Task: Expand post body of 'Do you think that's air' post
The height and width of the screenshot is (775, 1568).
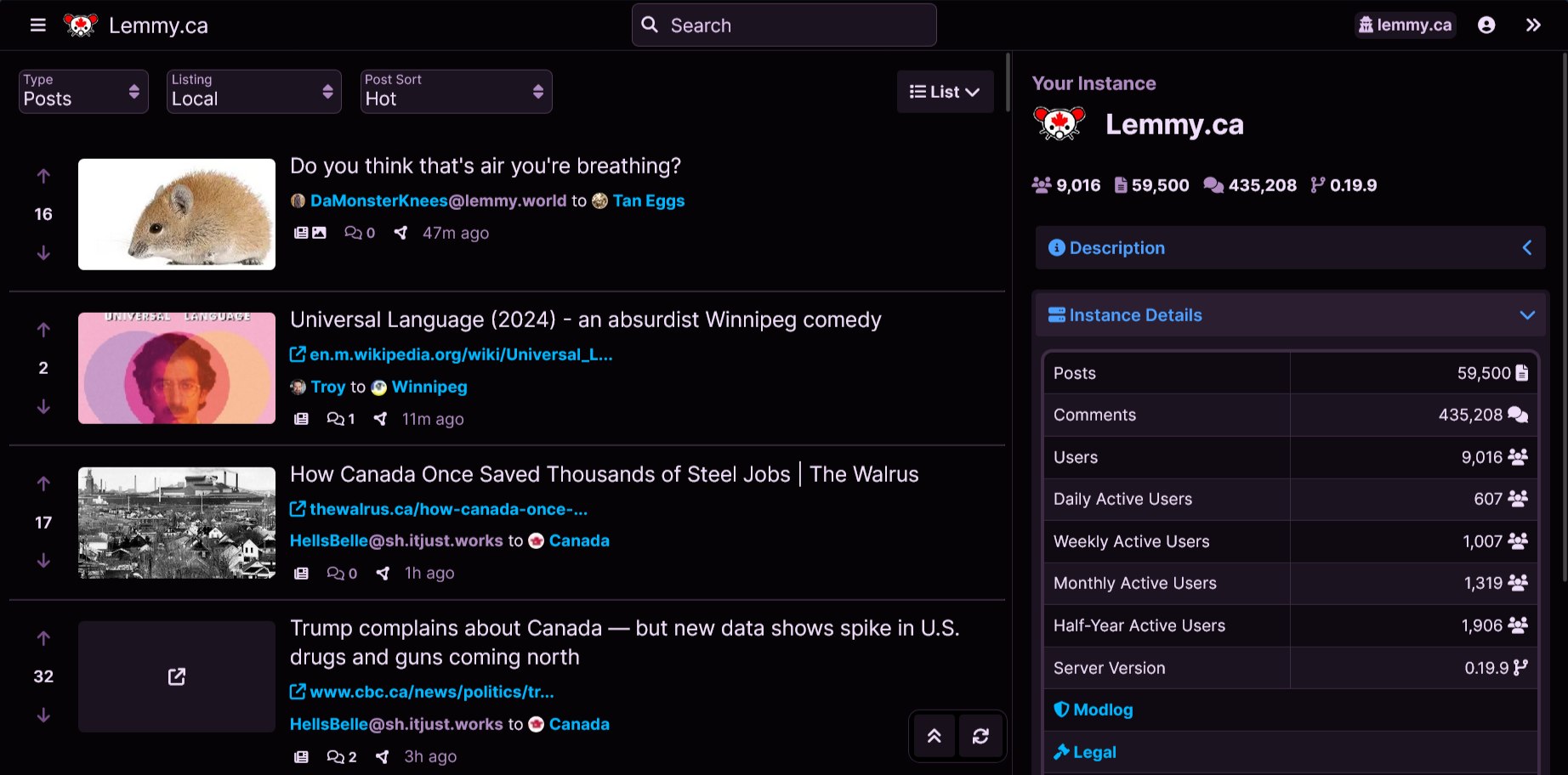Action: [301, 233]
